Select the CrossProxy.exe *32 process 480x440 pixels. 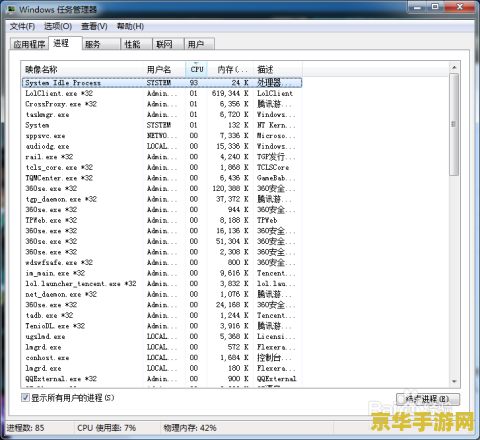pos(162,104)
